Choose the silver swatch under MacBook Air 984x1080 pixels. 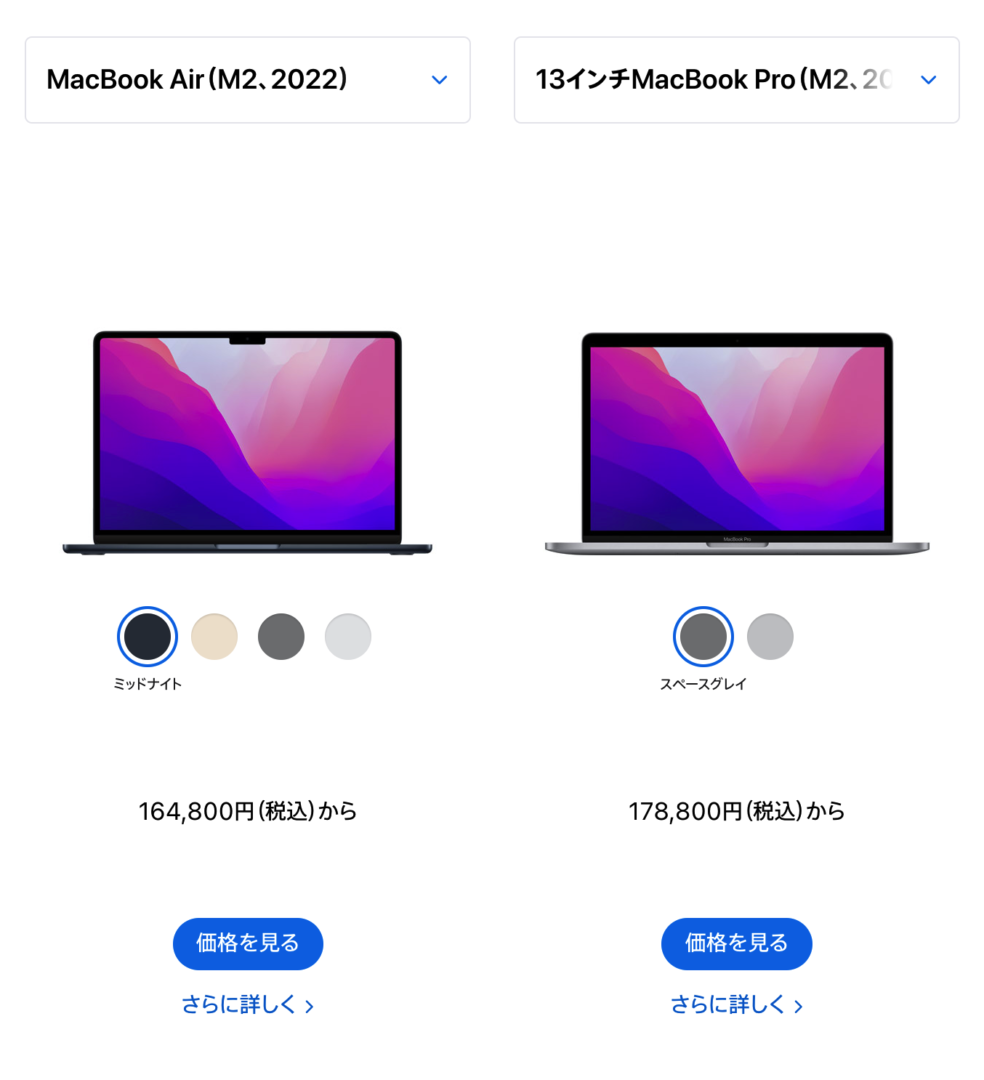(x=348, y=636)
